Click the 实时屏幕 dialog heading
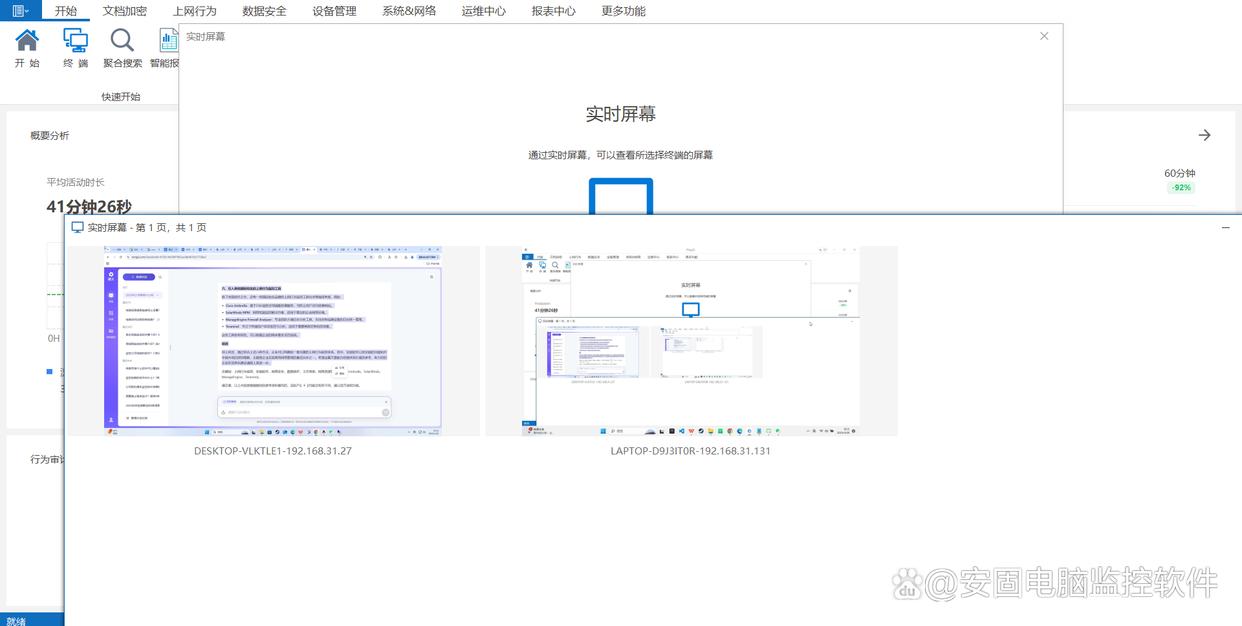This screenshot has height=626, width=1242. [621, 114]
